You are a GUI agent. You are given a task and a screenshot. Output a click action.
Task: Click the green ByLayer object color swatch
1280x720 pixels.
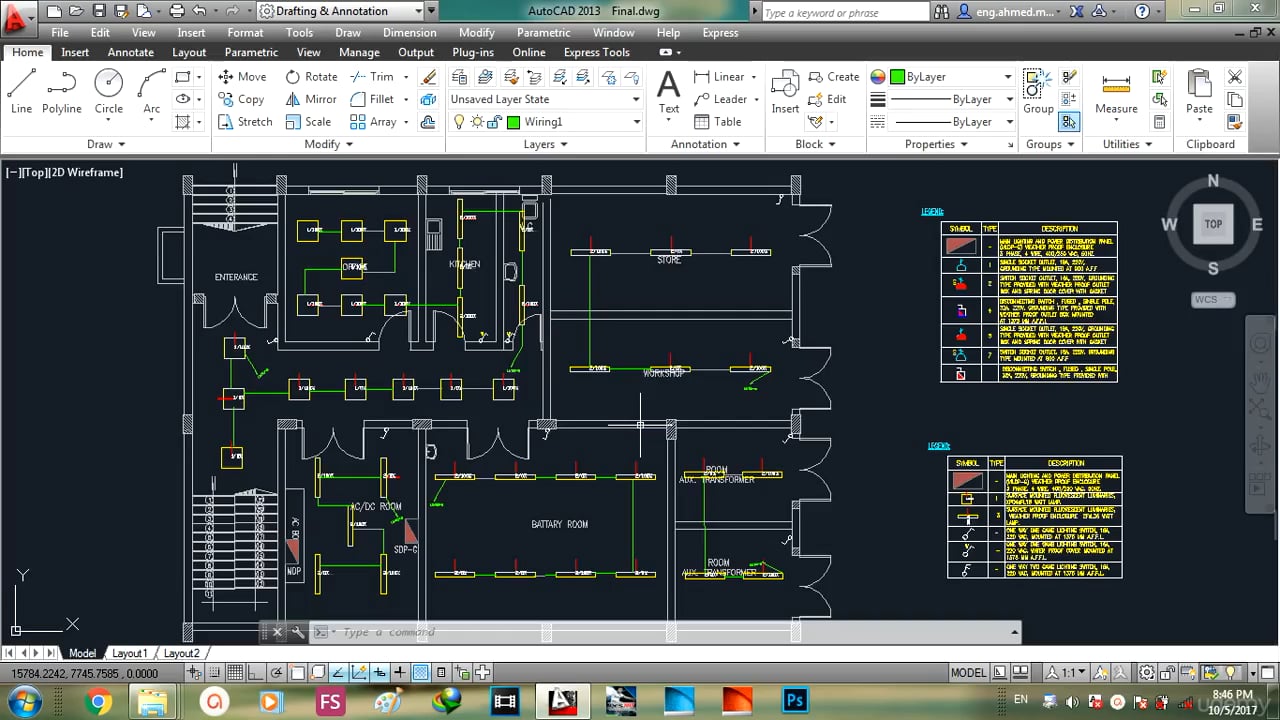click(x=898, y=77)
